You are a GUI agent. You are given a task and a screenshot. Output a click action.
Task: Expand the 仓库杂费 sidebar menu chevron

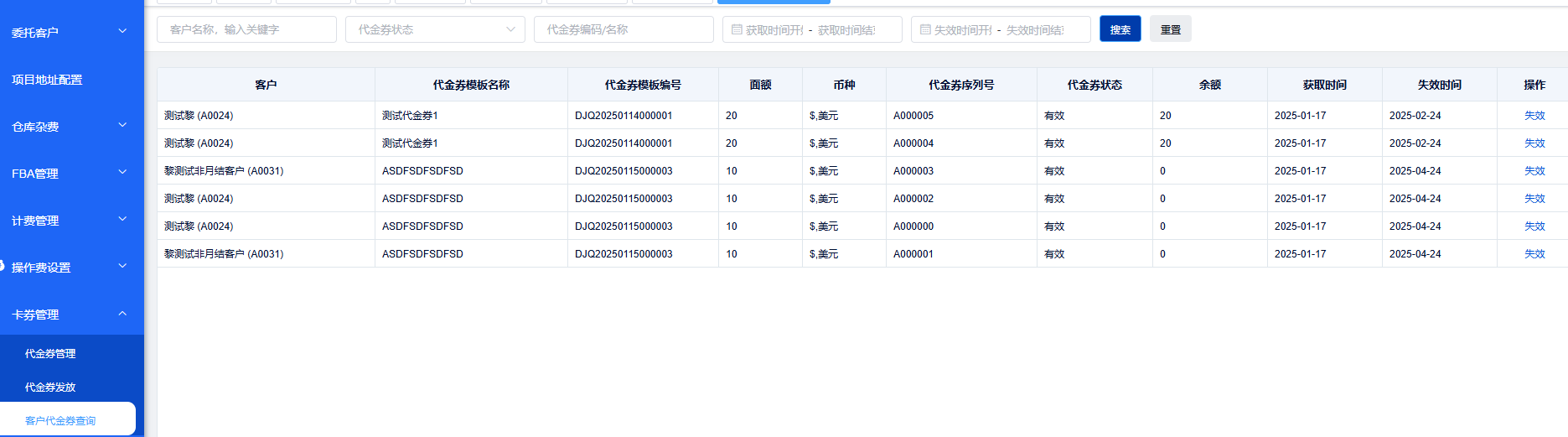[x=122, y=125]
